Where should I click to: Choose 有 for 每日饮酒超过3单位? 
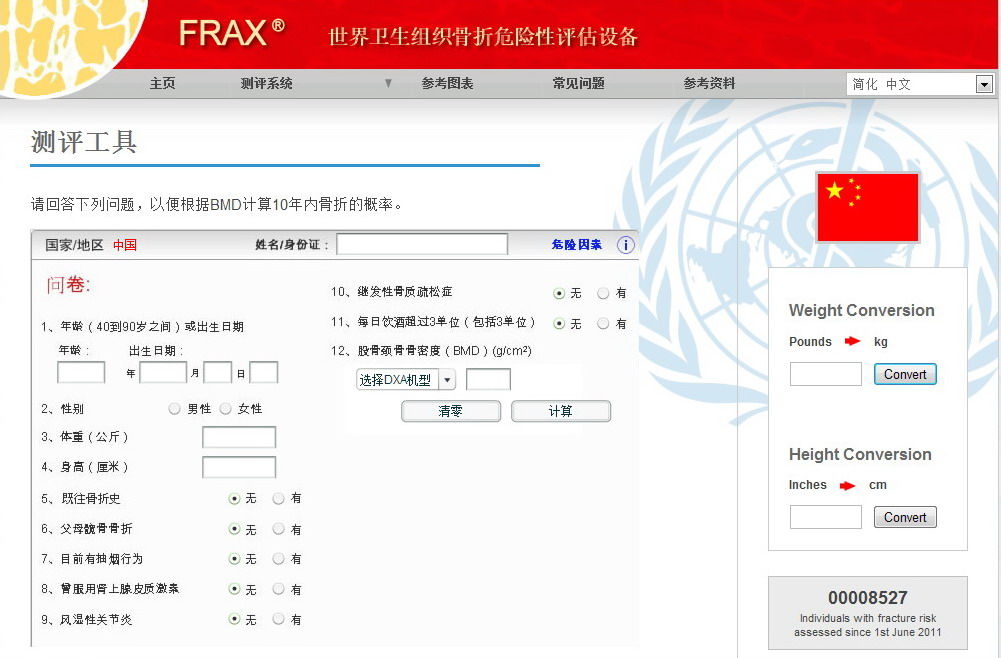pos(603,324)
